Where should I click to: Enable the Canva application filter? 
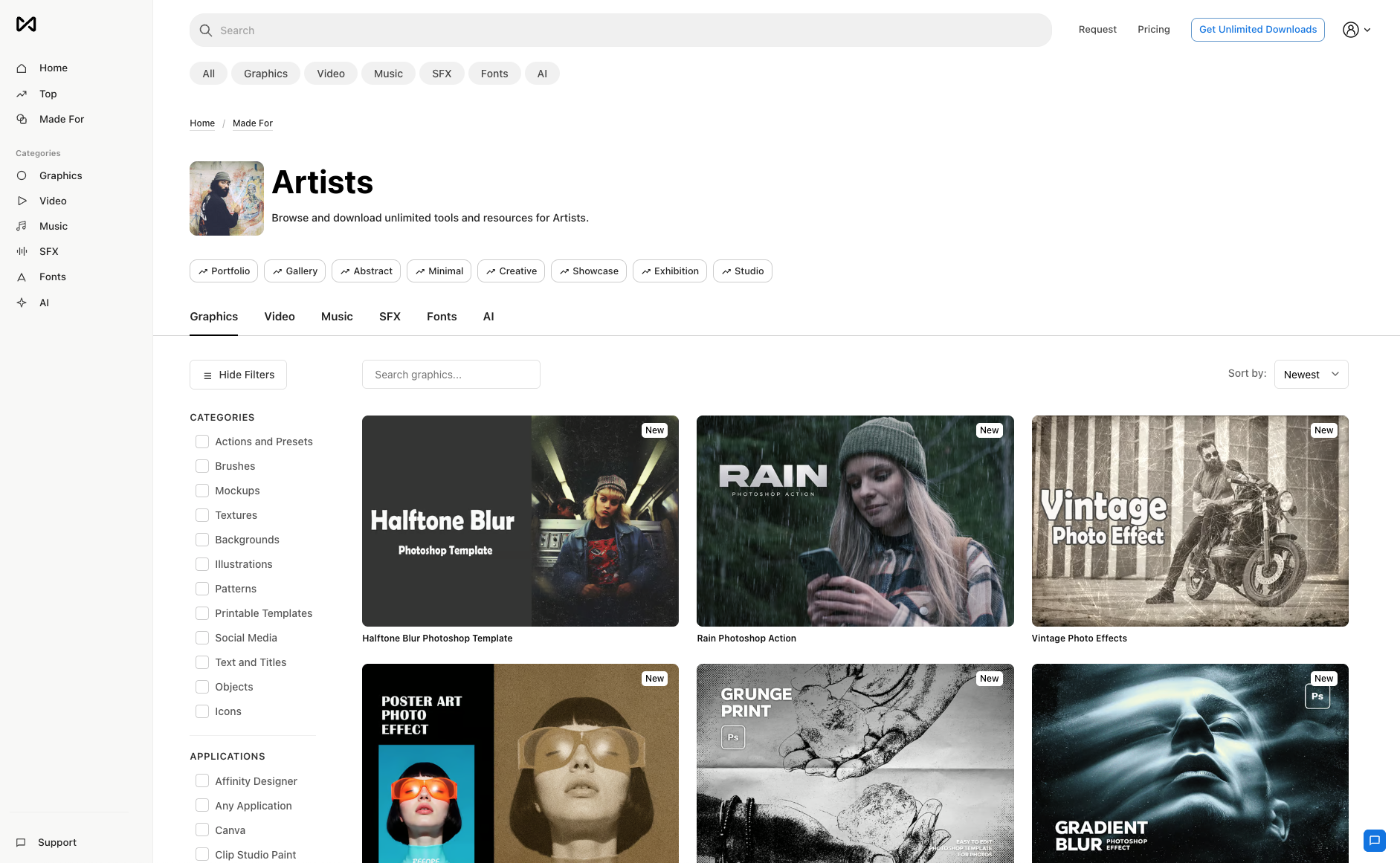point(201,830)
